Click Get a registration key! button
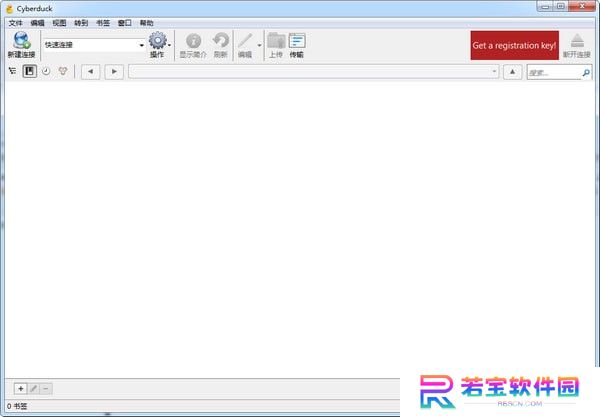The height and width of the screenshot is (417, 600). (515, 45)
